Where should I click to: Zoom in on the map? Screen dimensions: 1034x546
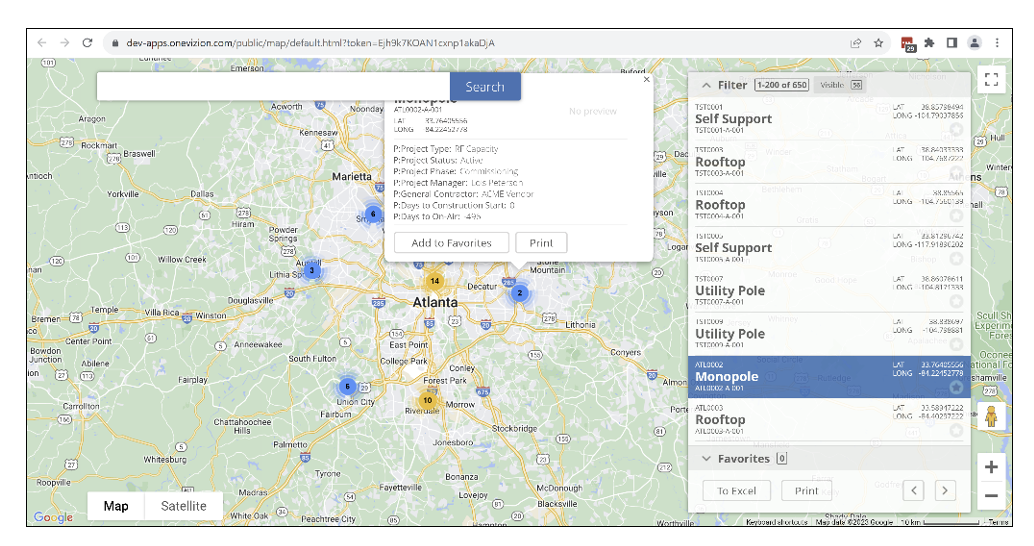click(991, 468)
